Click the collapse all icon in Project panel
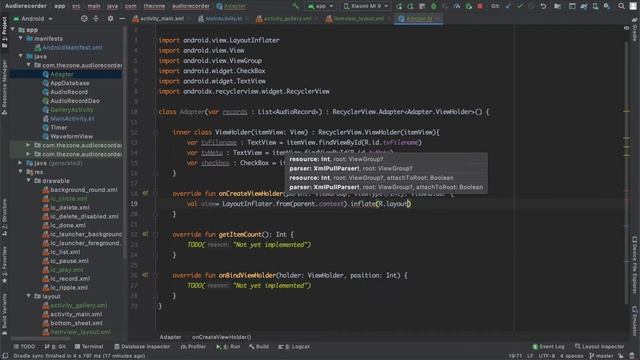The height and width of the screenshot is (360, 640). 96,18
